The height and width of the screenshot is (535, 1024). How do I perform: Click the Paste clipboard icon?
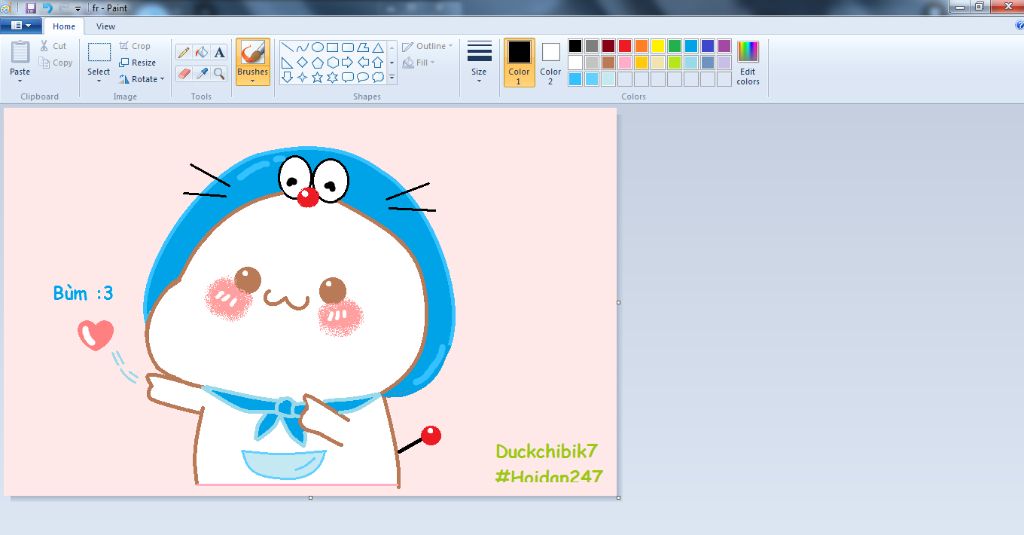tap(20, 52)
